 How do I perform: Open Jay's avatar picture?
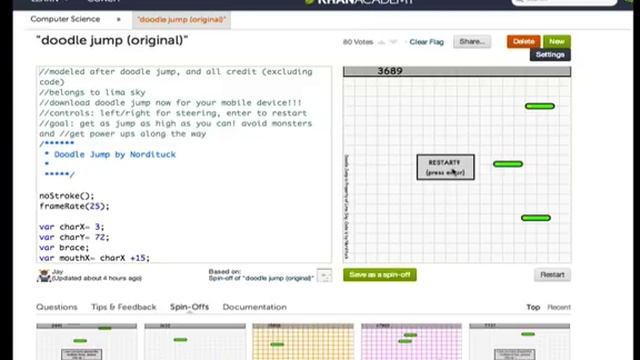43,276
